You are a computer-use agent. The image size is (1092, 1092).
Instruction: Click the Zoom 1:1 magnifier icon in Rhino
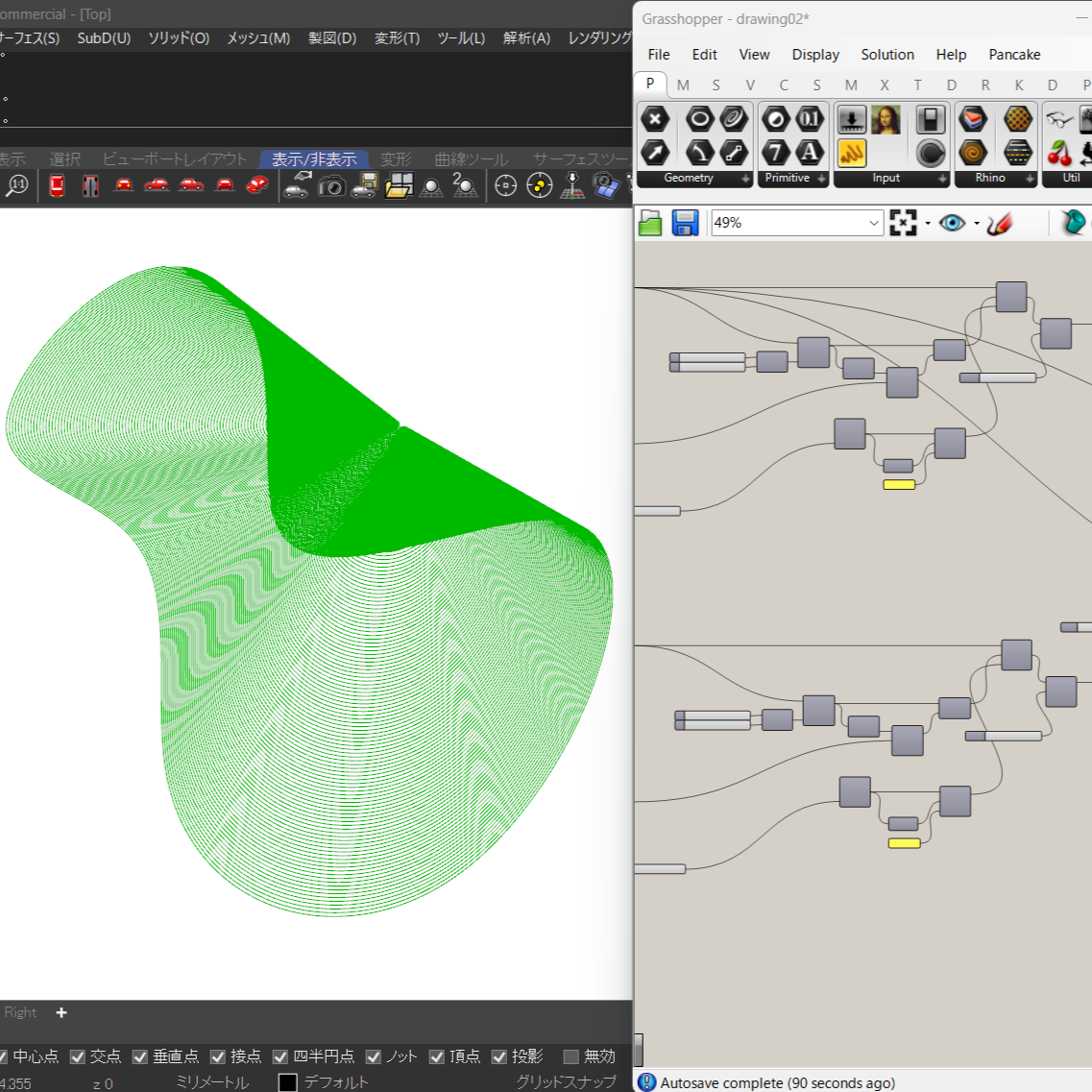click(x=16, y=186)
